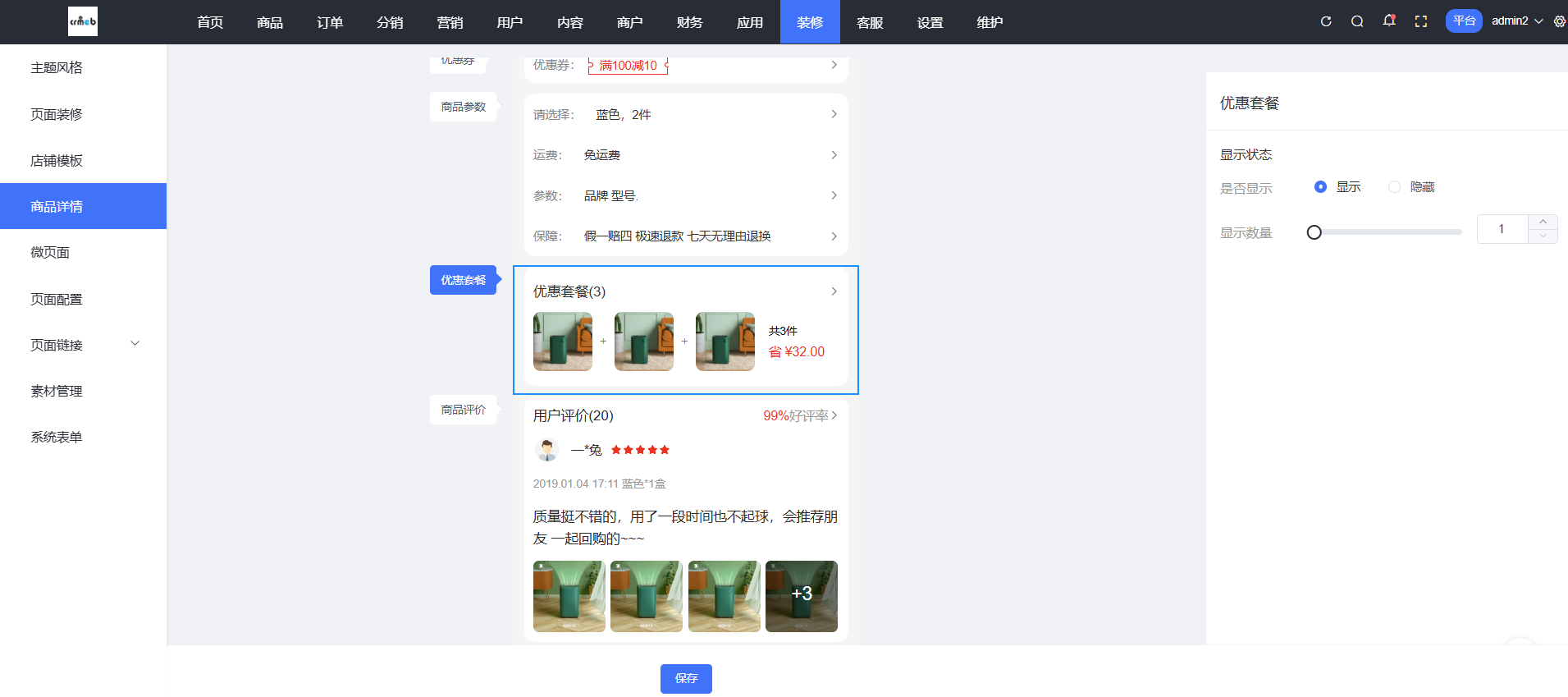Click the display quantity number input field
This screenshot has width=1568, height=697.
click(1502, 229)
